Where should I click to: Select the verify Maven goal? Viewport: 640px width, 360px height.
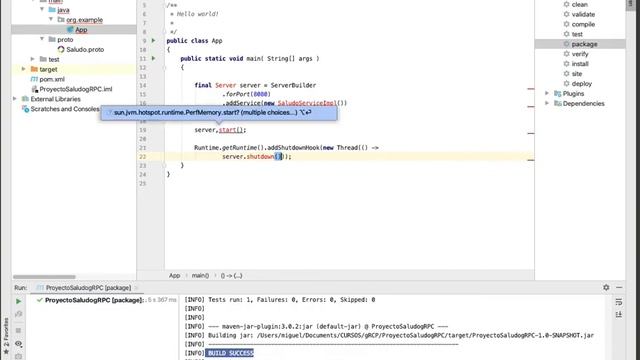click(580, 54)
